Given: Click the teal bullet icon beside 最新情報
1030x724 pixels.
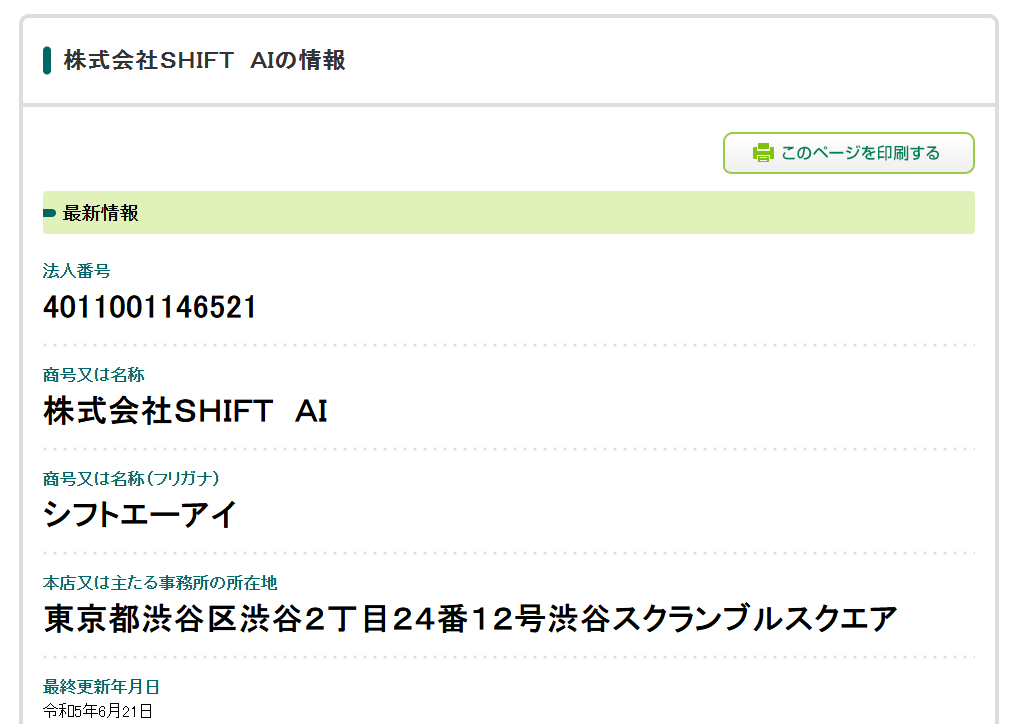Looking at the screenshot, I should tap(49, 212).
